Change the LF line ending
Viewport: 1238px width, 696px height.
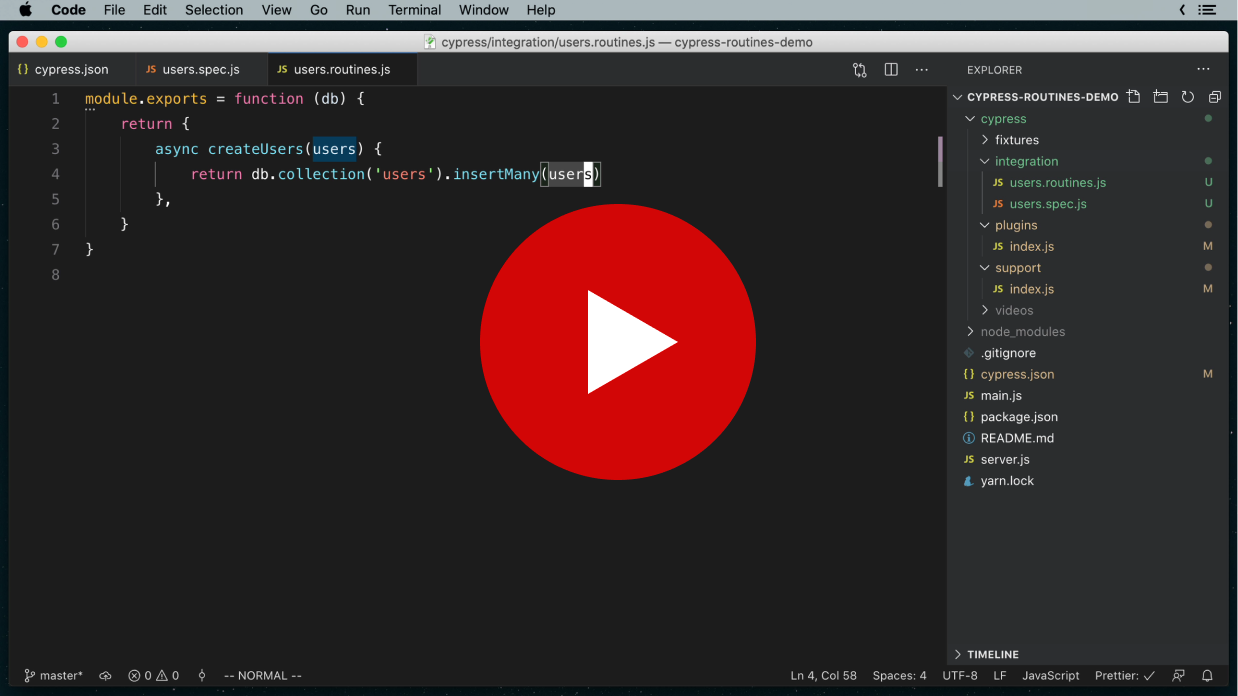coord(1000,676)
